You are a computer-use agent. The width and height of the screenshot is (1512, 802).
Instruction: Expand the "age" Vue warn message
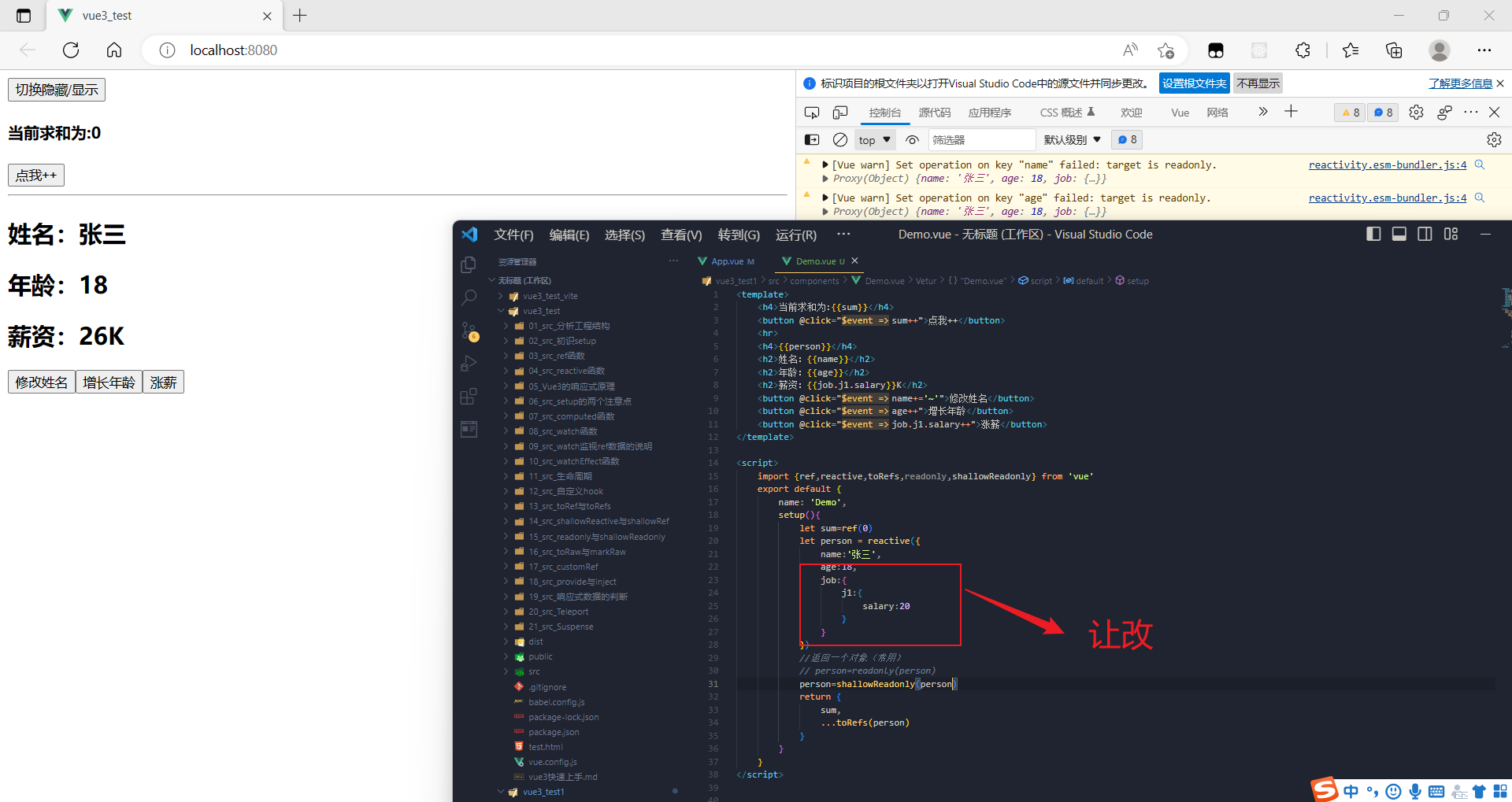coord(825,198)
